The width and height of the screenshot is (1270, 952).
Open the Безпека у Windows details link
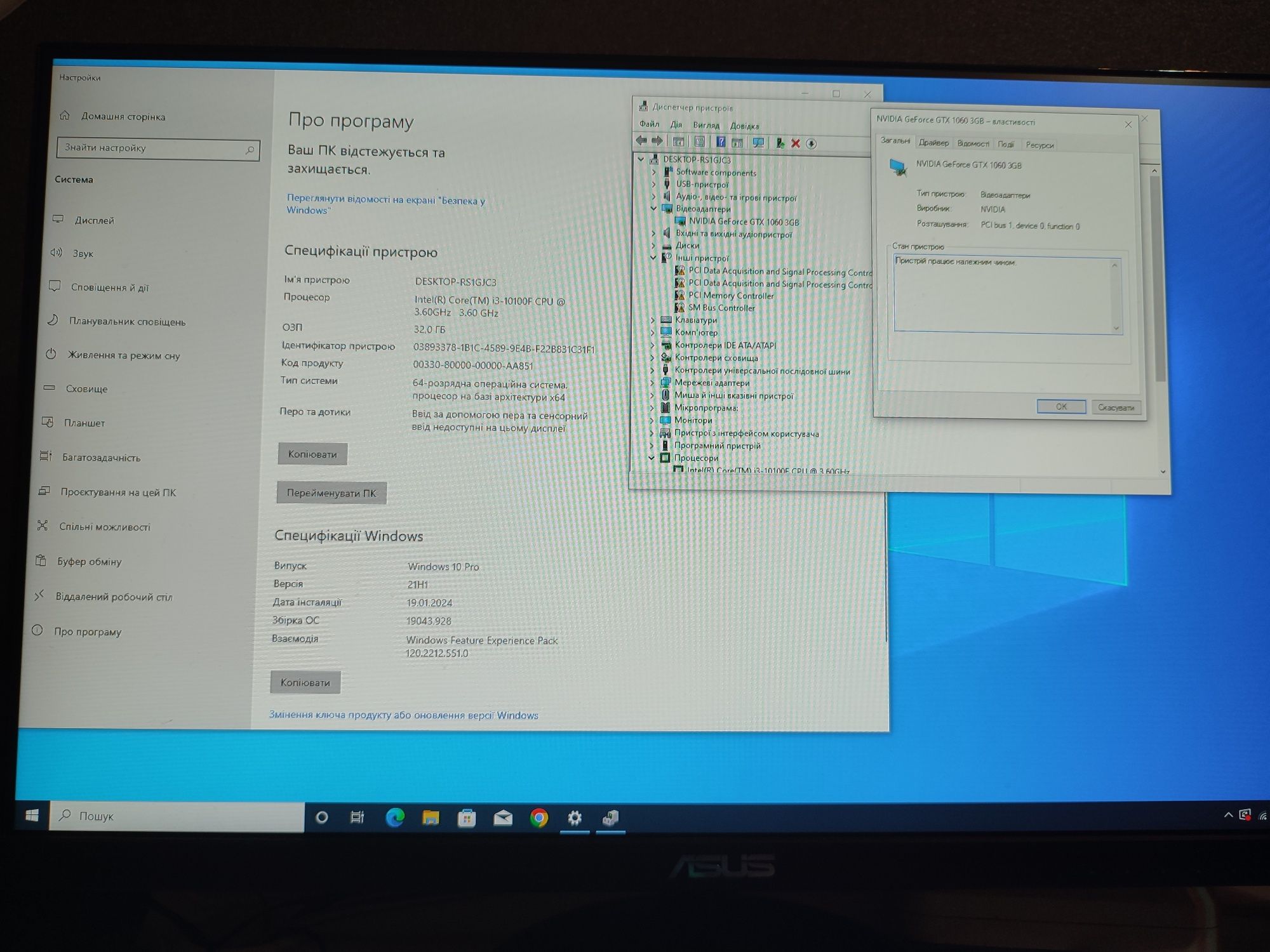coord(385,204)
